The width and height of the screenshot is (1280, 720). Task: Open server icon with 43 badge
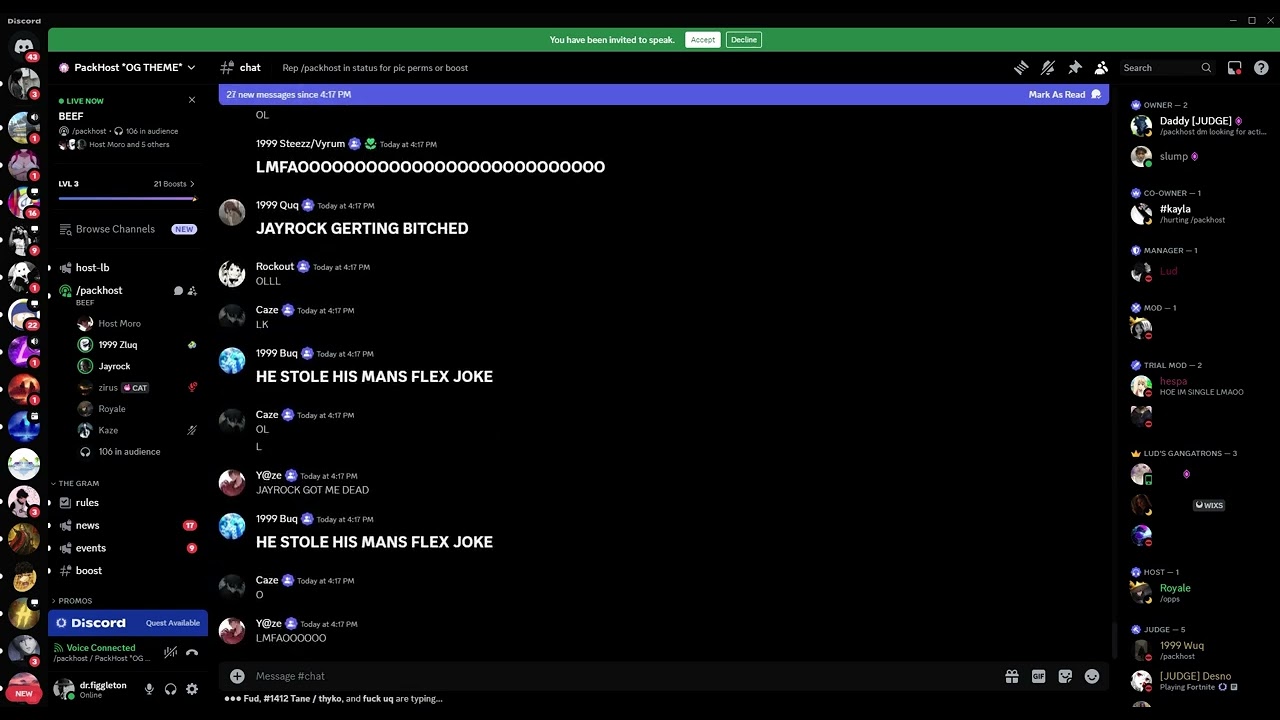point(23,46)
